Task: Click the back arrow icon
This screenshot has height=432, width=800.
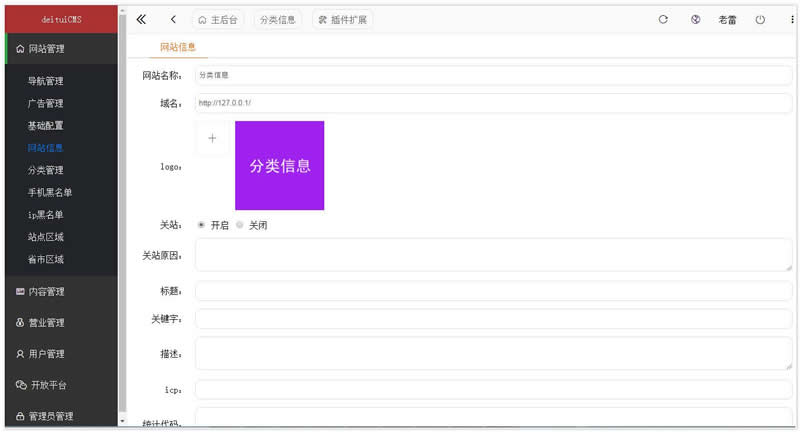Action: (x=173, y=19)
